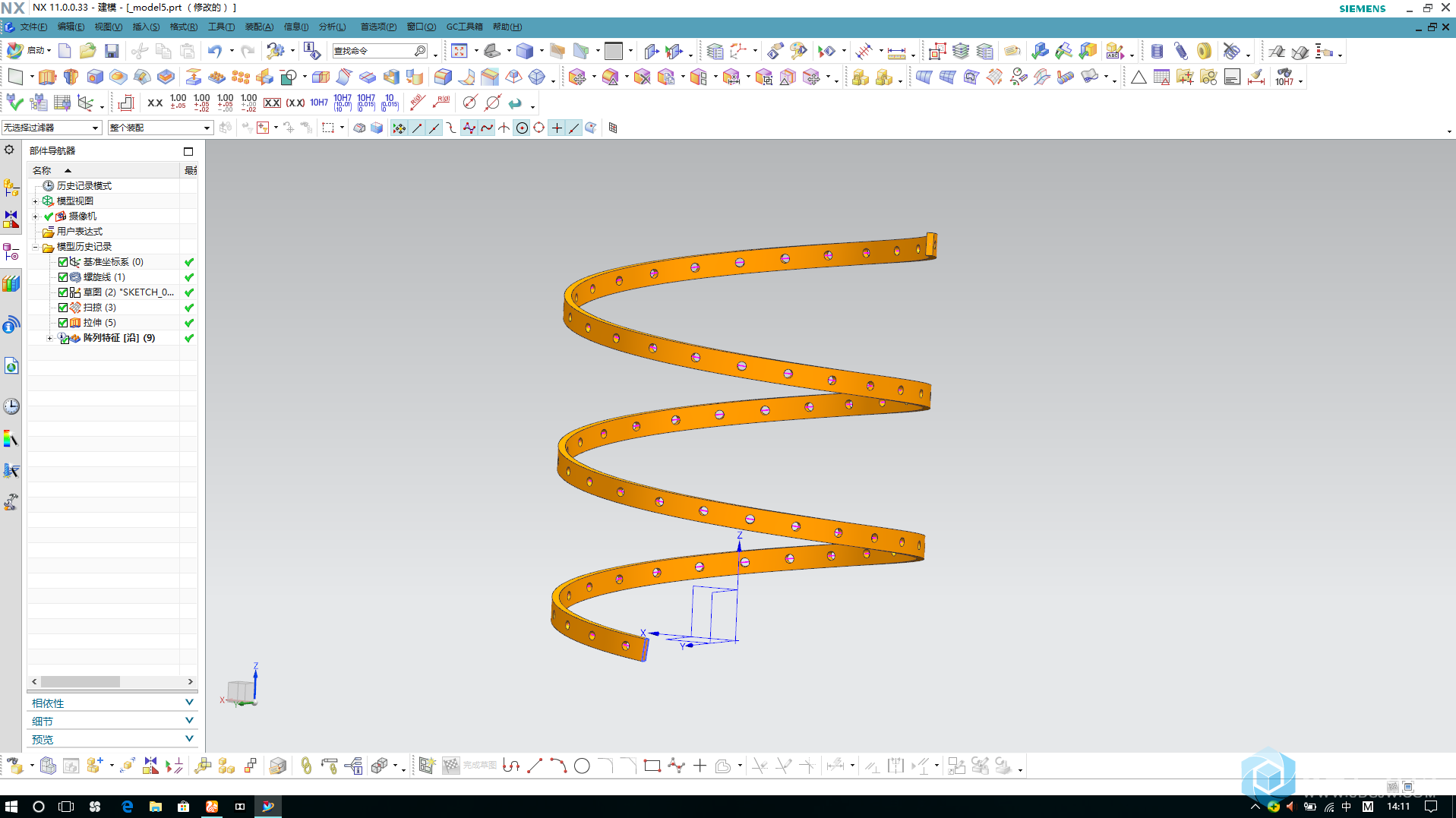This screenshot has width=1456, height=818.
Task: Select the 用户表达式 tree item
Action: pos(79,232)
